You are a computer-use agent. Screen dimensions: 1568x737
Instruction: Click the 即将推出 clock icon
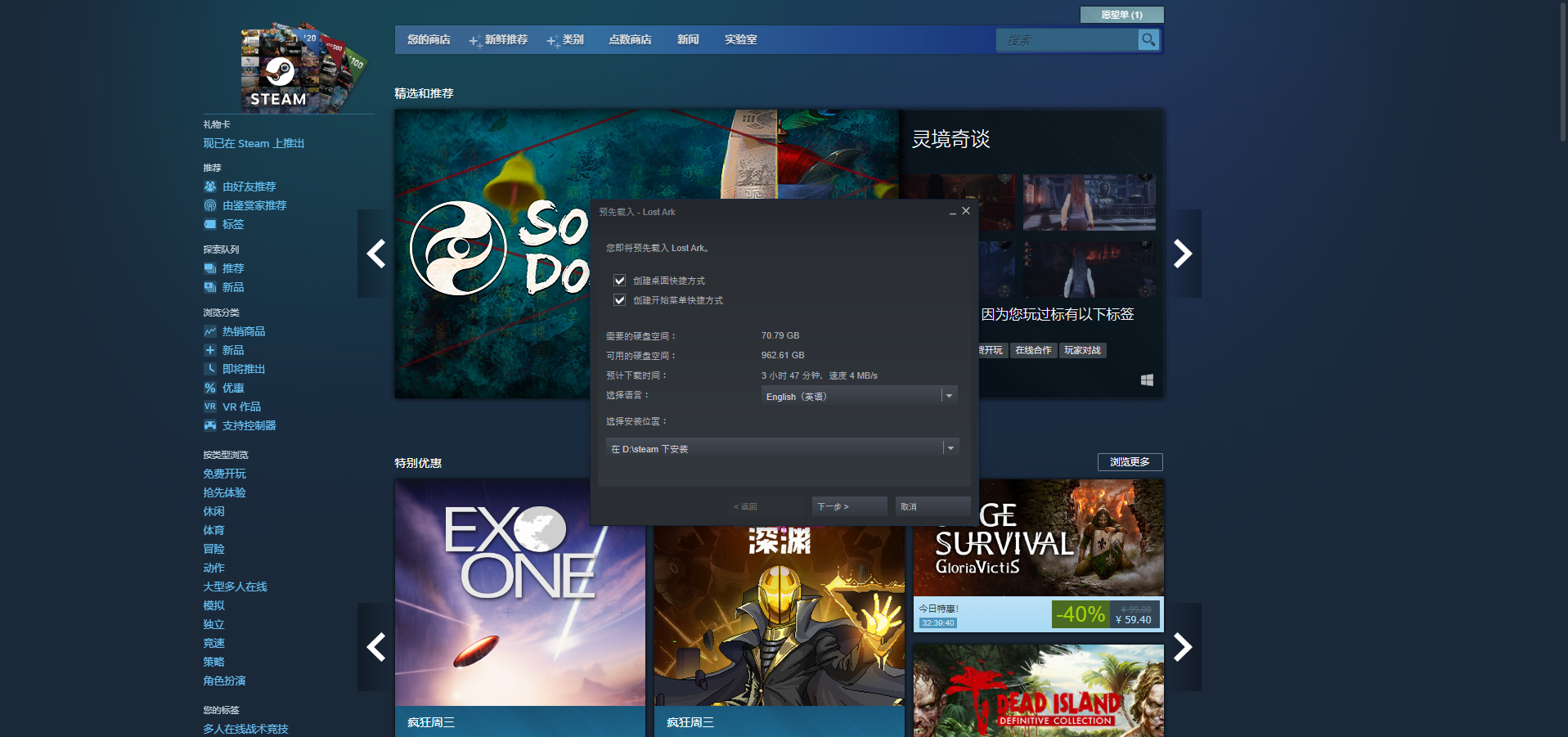pyautogui.click(x=210, y=369)
